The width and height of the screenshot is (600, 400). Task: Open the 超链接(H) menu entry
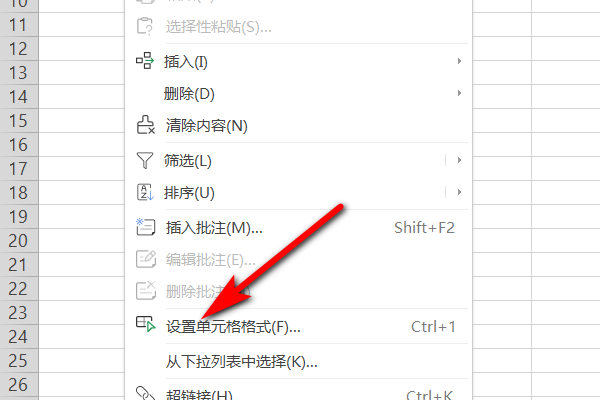[x=298, y=392]
